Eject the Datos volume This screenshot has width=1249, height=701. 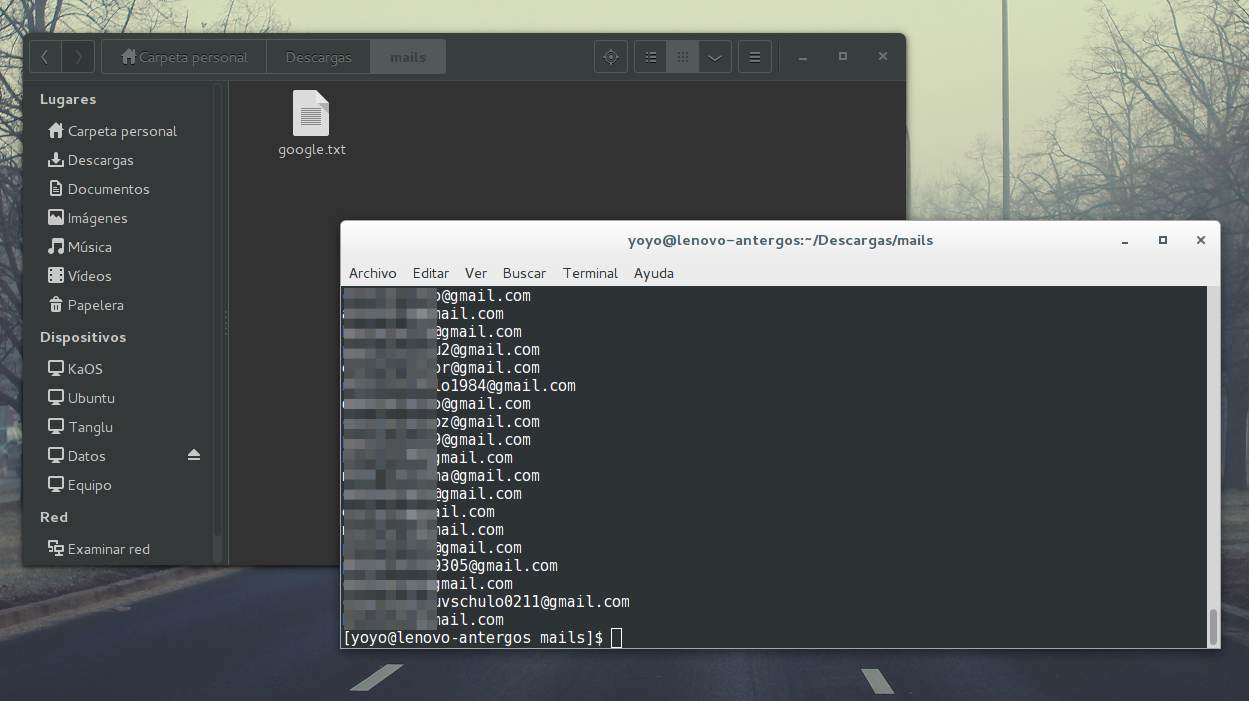(194, 455)
